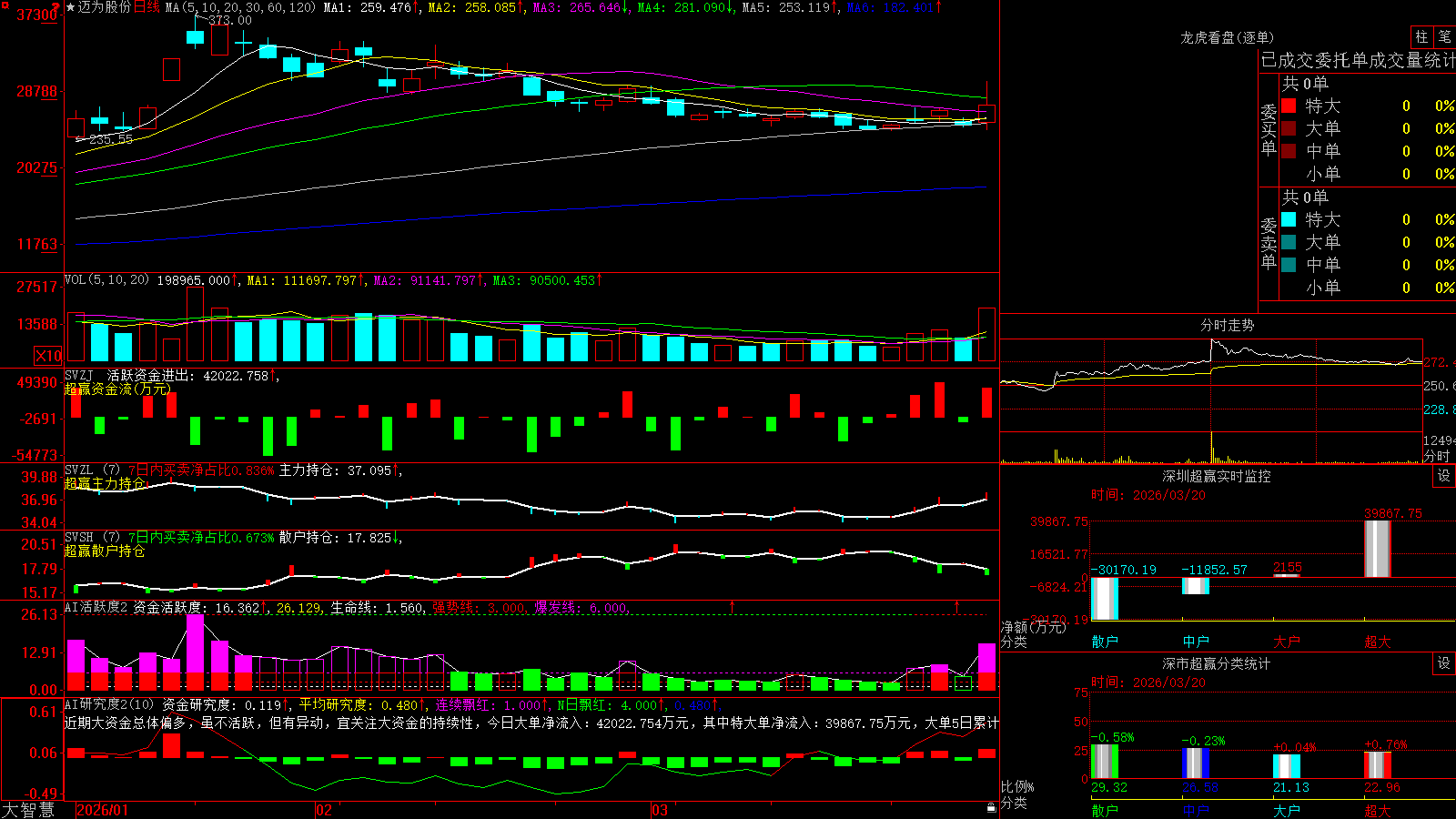Click the 超大 ratio bar labeled 22.96
This screenshot has width=1456, height=819.
click(1378, 765)
